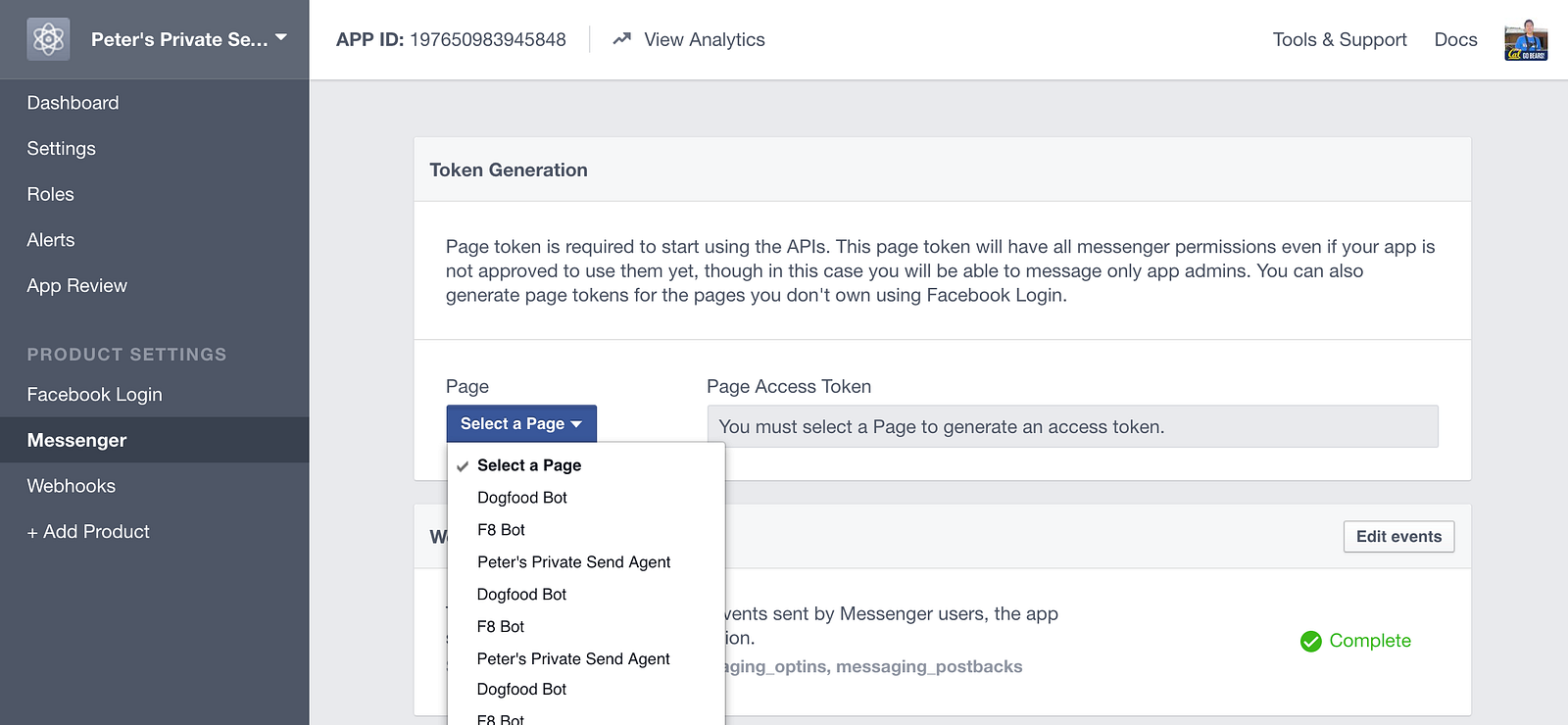
Task: Click the green Complete checkmark icon
Action: coord(1310,641)
